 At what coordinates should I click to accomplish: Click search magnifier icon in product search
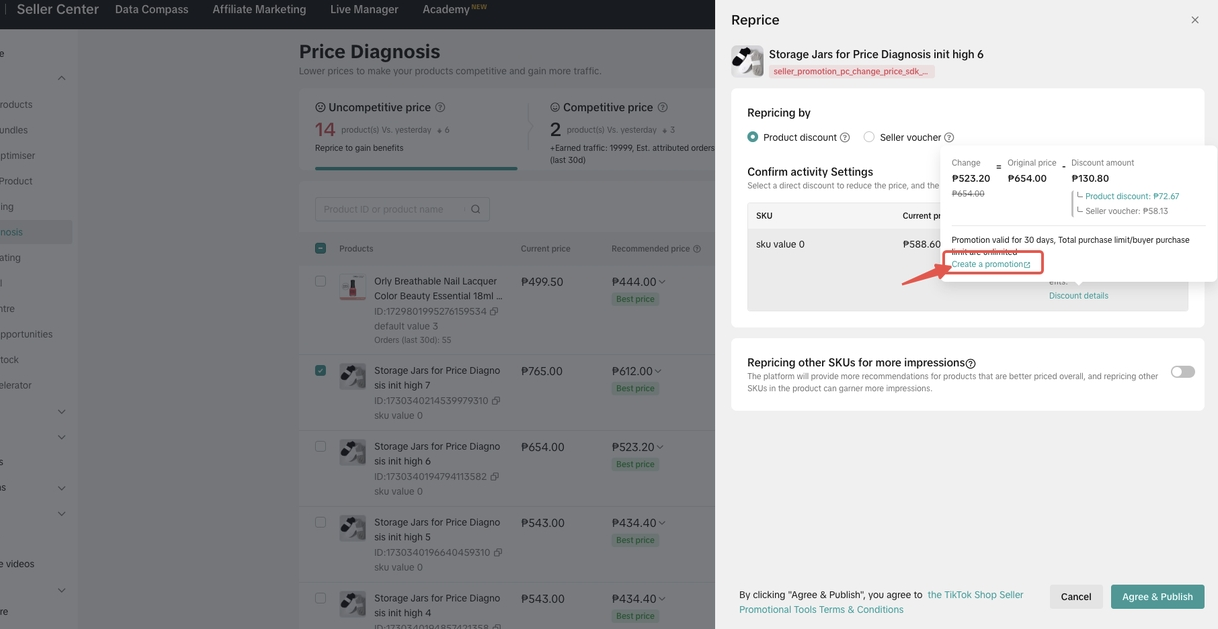click(x=476, y=209)
